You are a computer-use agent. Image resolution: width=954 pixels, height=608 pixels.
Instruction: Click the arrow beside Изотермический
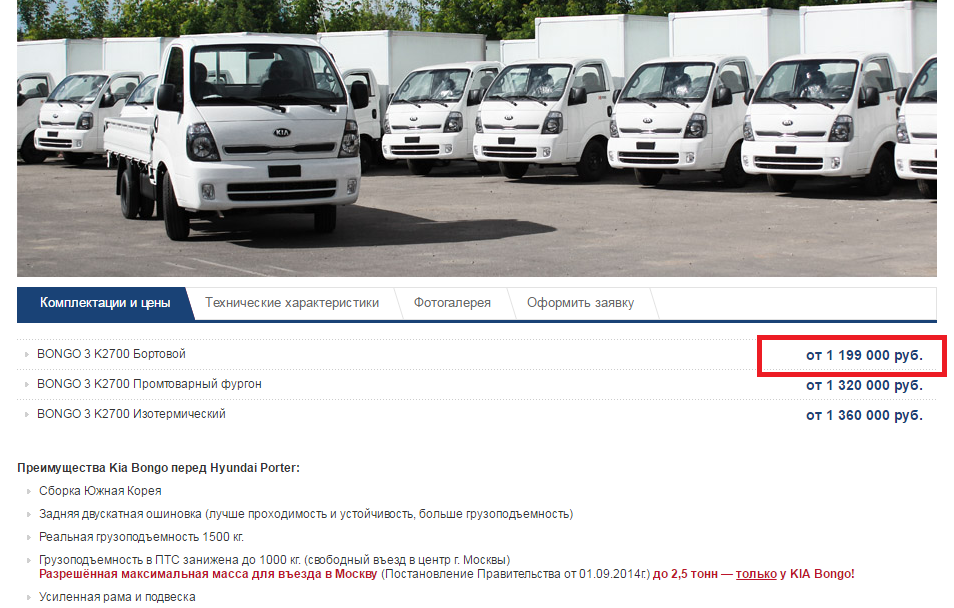pyautogui.click(x=27, y=414)
